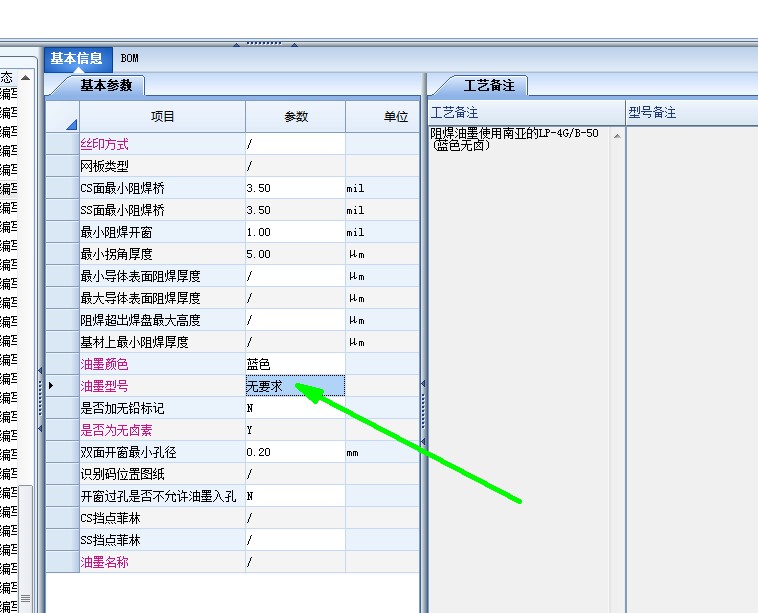Click the 工艺备注 cell scroll-up arrow

(x=617, y=136)
